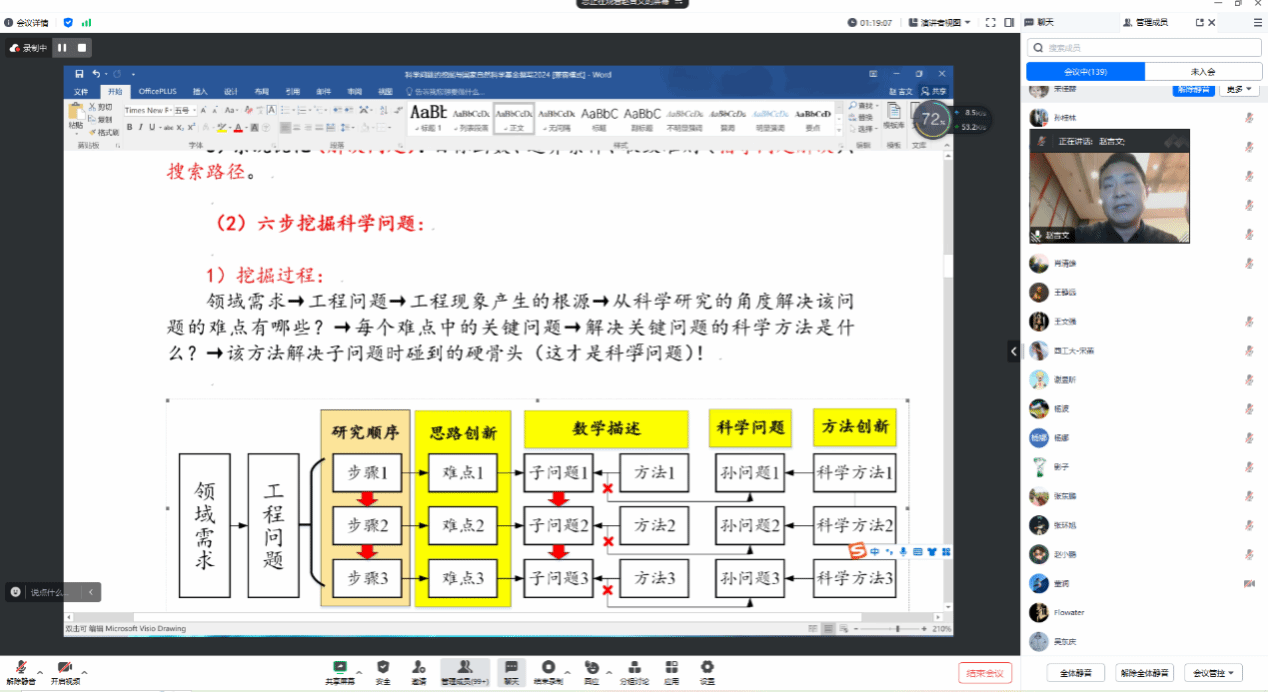Click the Invite (邀请) icon
This screenshot has width=1268, height=692.
coord(419,668)
